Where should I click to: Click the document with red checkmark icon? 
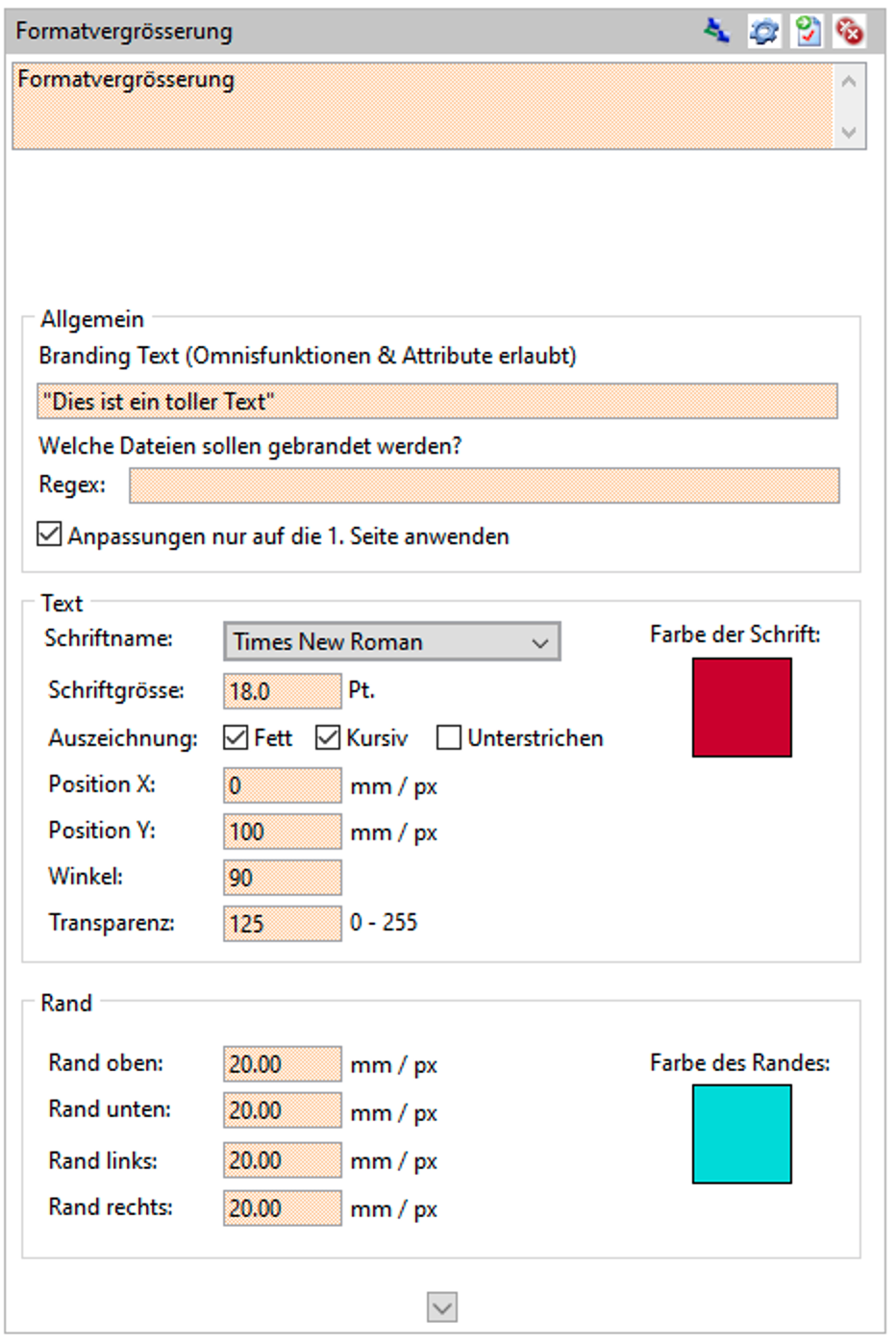tap(808, 31)
